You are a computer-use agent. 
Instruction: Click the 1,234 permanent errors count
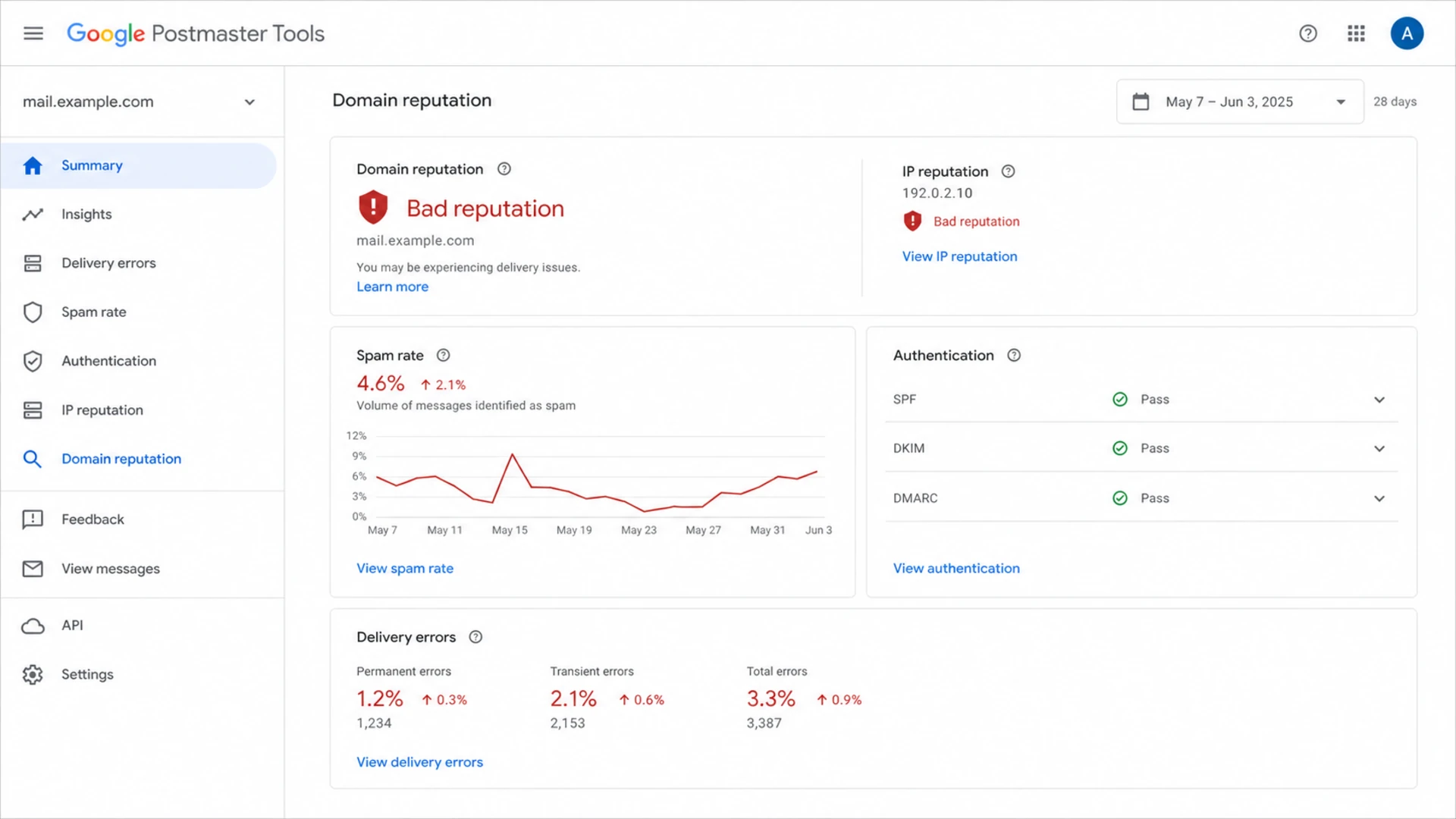click(x=374, y=723)
